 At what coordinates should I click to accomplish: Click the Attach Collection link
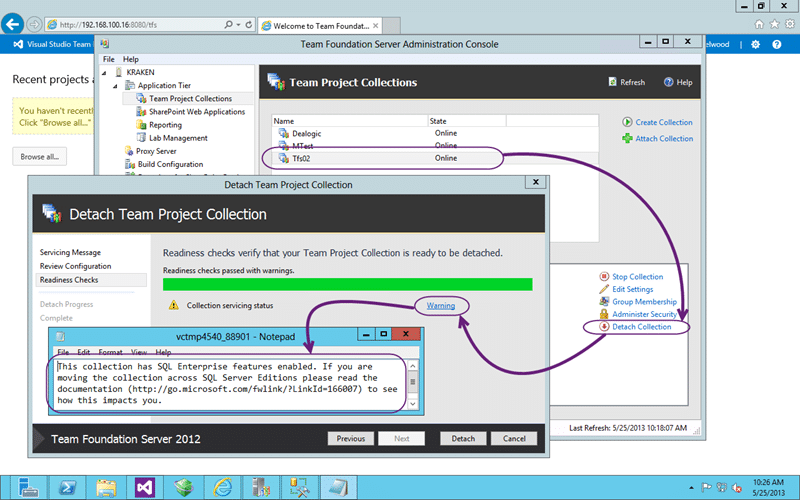pos(664,138)
